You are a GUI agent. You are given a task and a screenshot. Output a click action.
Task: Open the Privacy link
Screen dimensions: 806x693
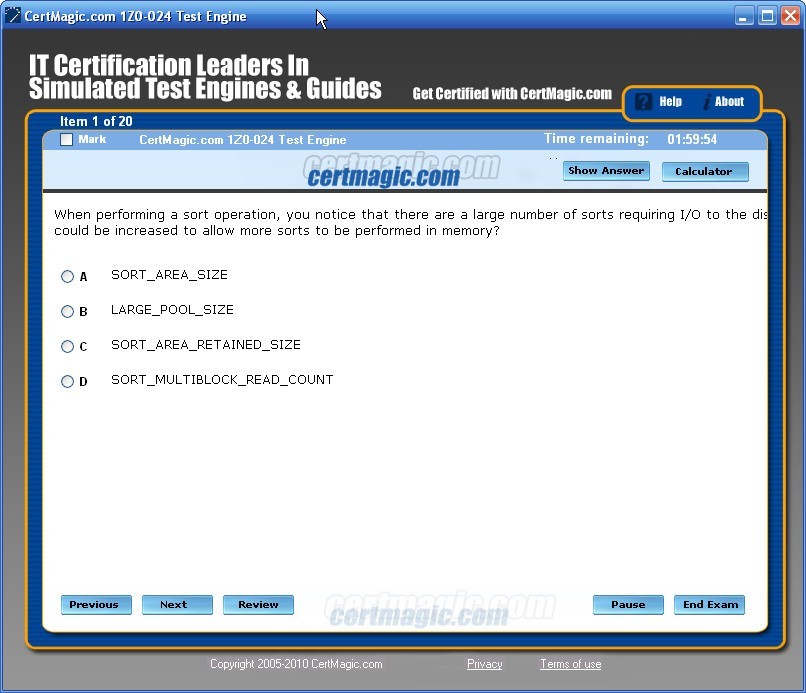[x=484, y=664]
